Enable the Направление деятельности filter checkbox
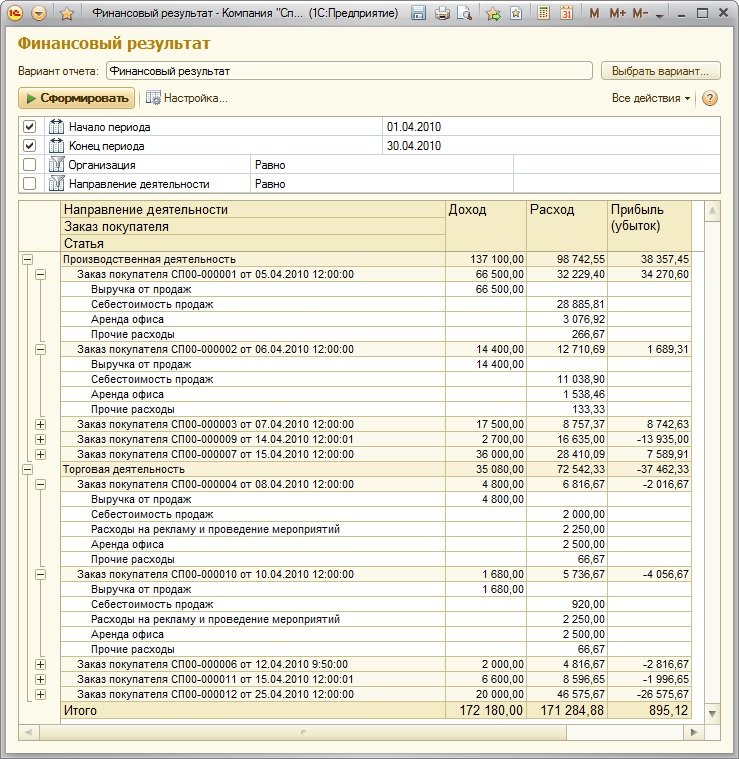 (29, 184)
